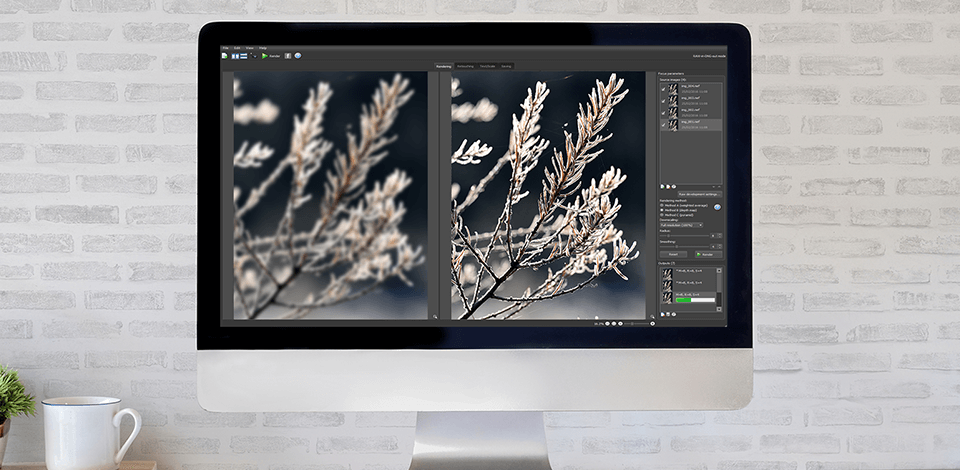Switch to the Rendering tab
Screen dimensions: 960x470
click(444, 66)
